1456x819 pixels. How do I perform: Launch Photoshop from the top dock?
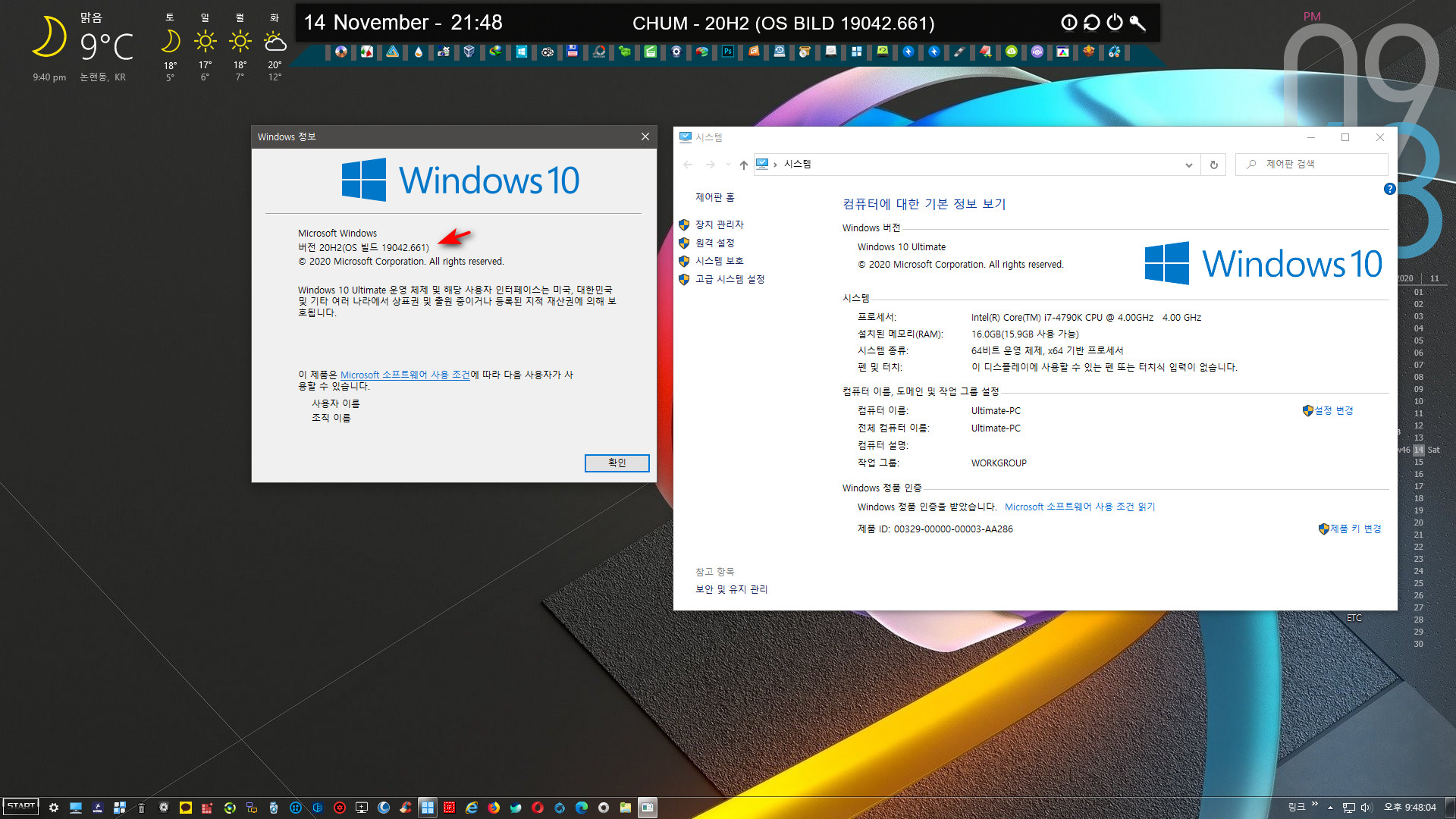tap(727, 52)
